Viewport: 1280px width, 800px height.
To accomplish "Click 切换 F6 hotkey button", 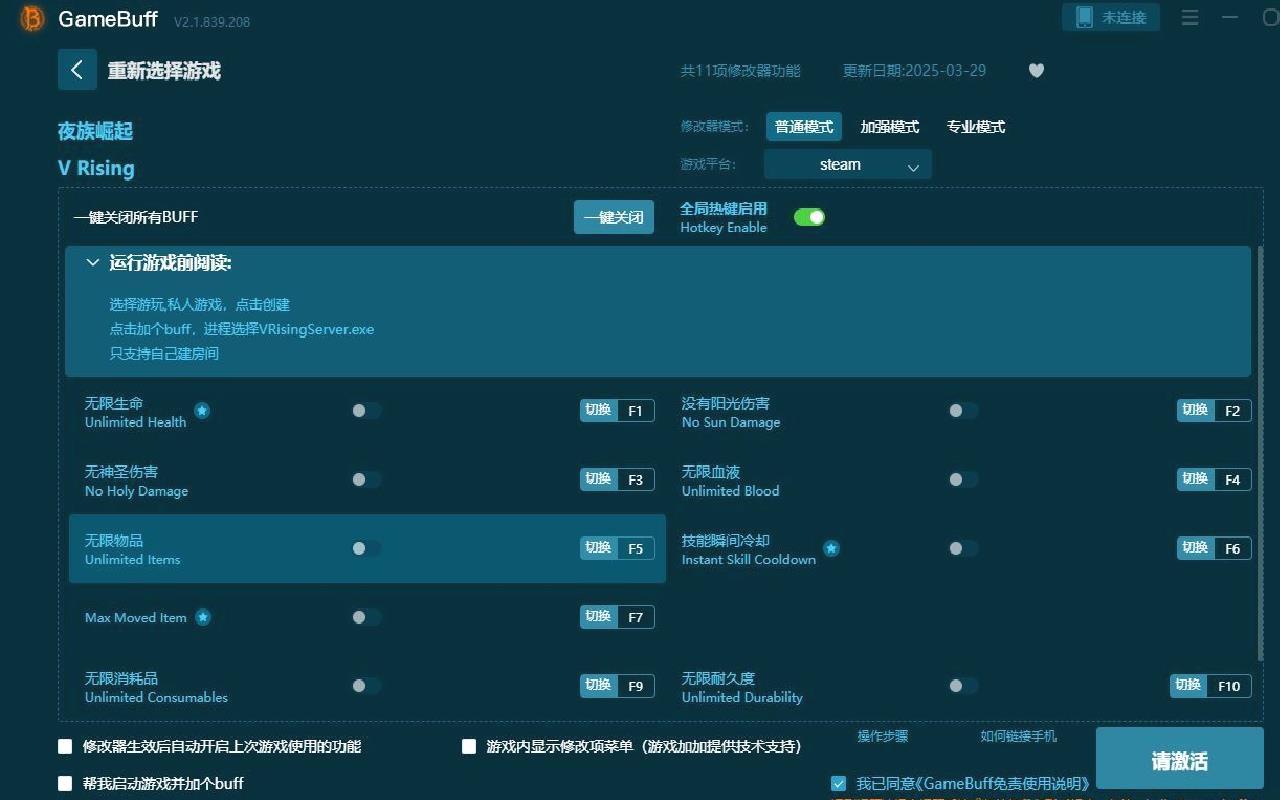I will click(1214, 548).
